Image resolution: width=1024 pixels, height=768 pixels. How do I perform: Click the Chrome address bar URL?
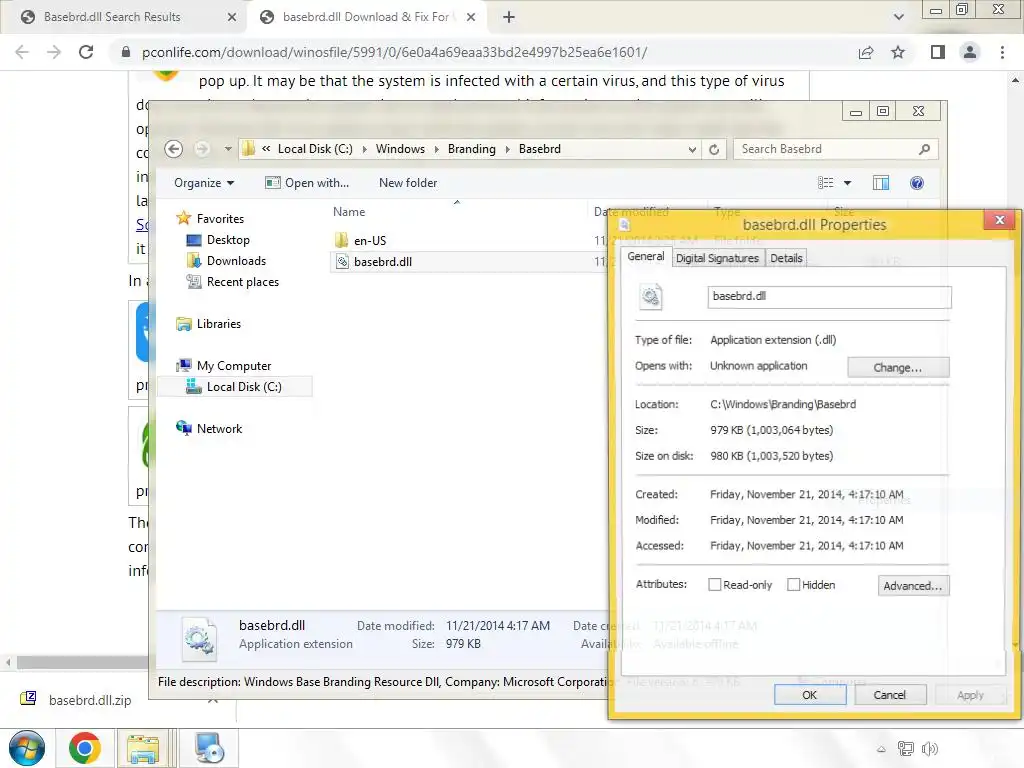pos(394,52)
